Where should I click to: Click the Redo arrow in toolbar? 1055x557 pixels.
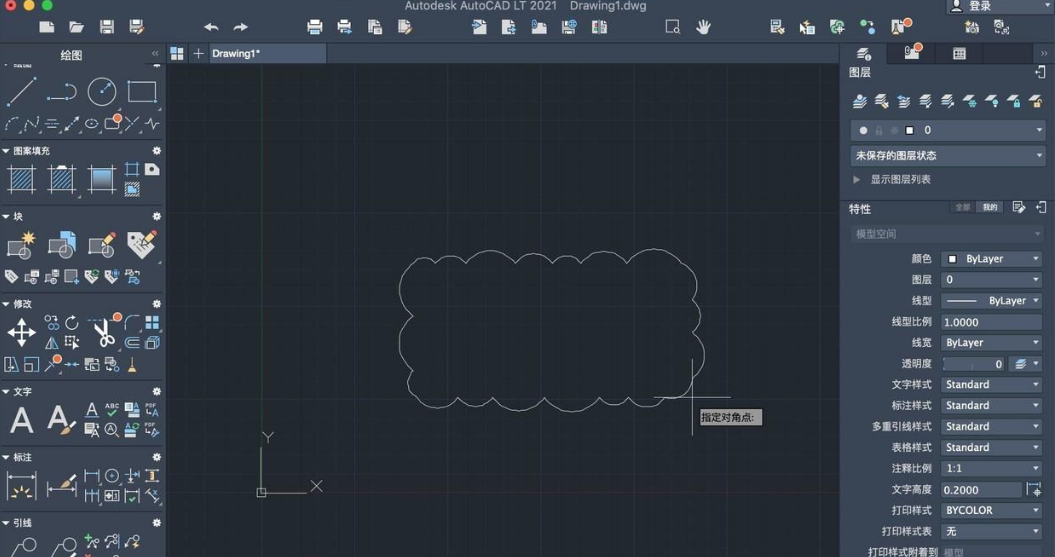coord(240,27)
